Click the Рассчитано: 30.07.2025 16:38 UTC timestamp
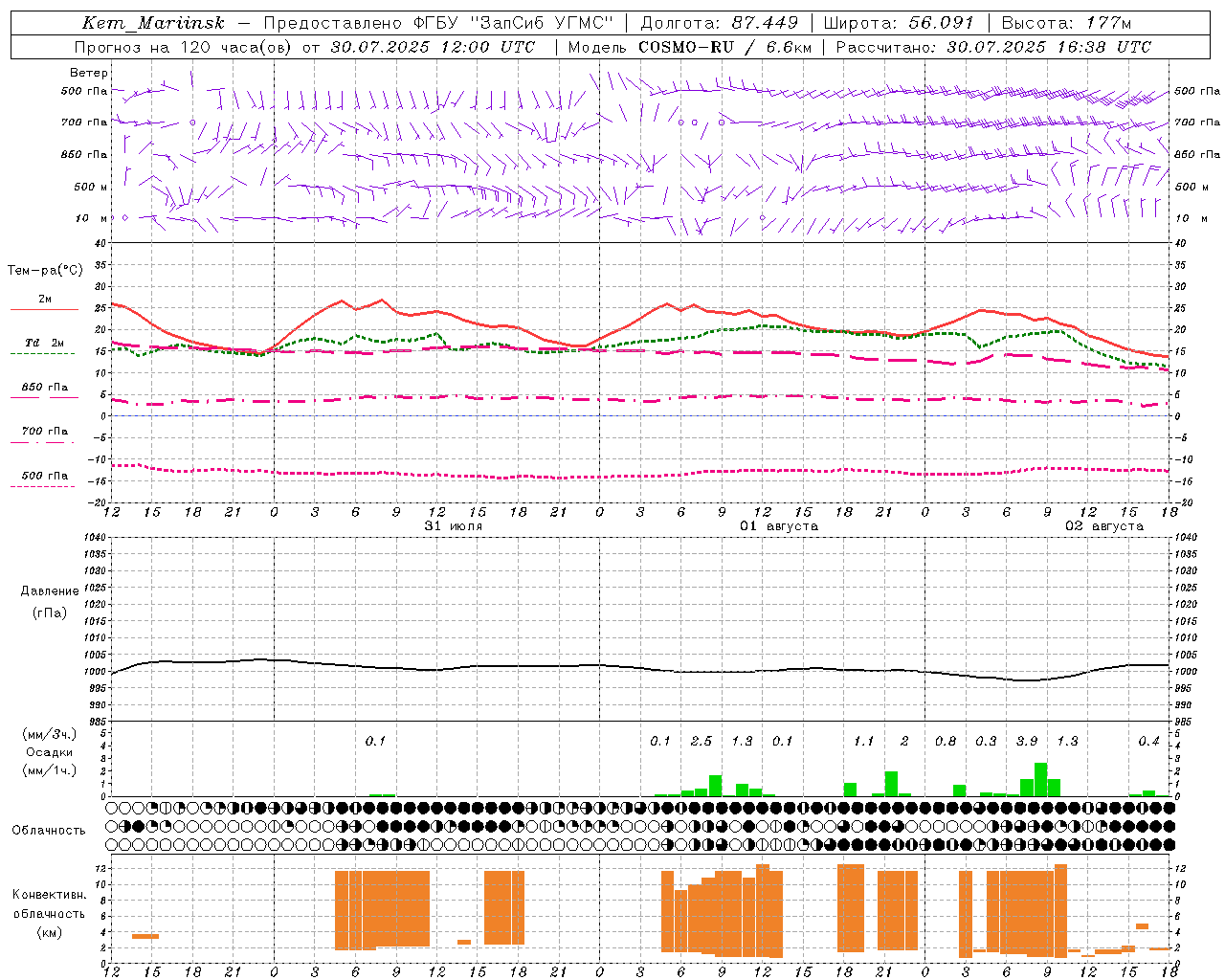Viewport: 1225px width, 980px height. pyautogui.click(x=994, y=47)
